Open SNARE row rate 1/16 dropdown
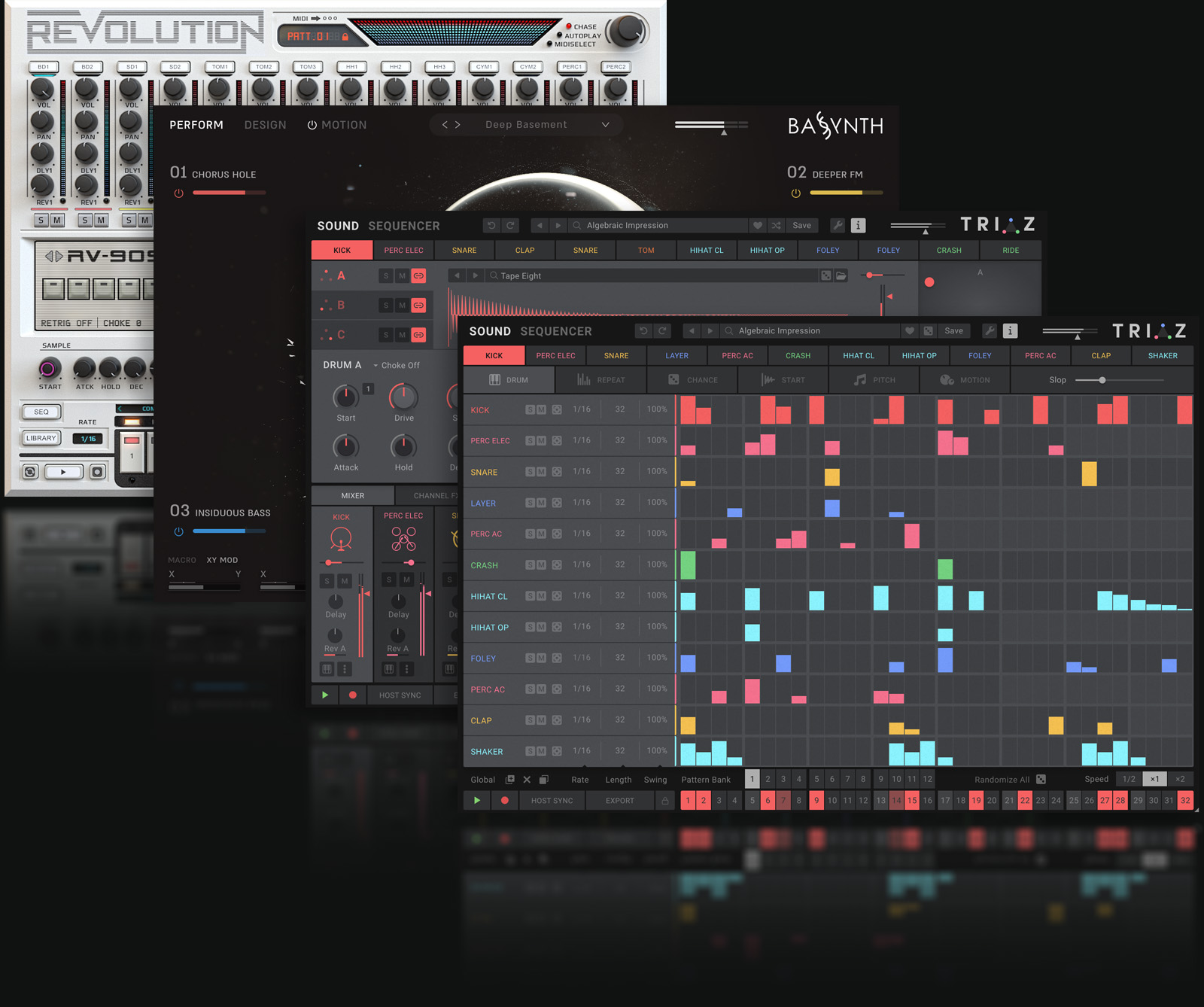The height and width of the screenshot is (1007, 1204). point(582,472)
